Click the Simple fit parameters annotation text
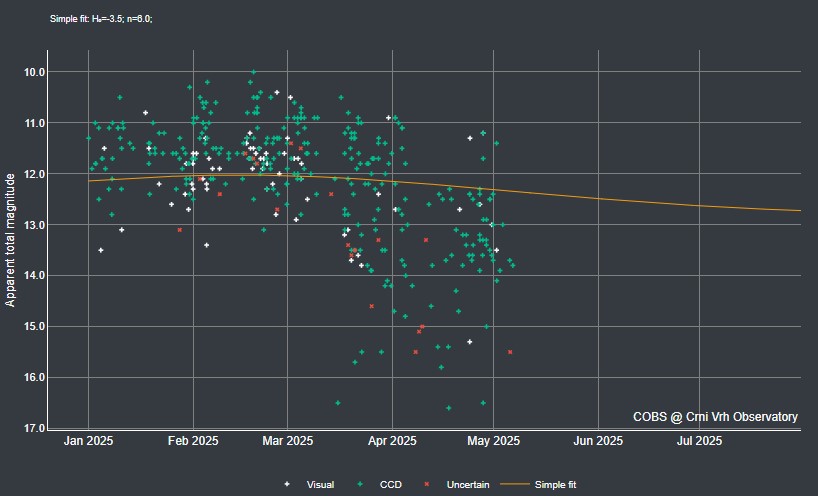The image size is (818, 496). pos(101,19)
